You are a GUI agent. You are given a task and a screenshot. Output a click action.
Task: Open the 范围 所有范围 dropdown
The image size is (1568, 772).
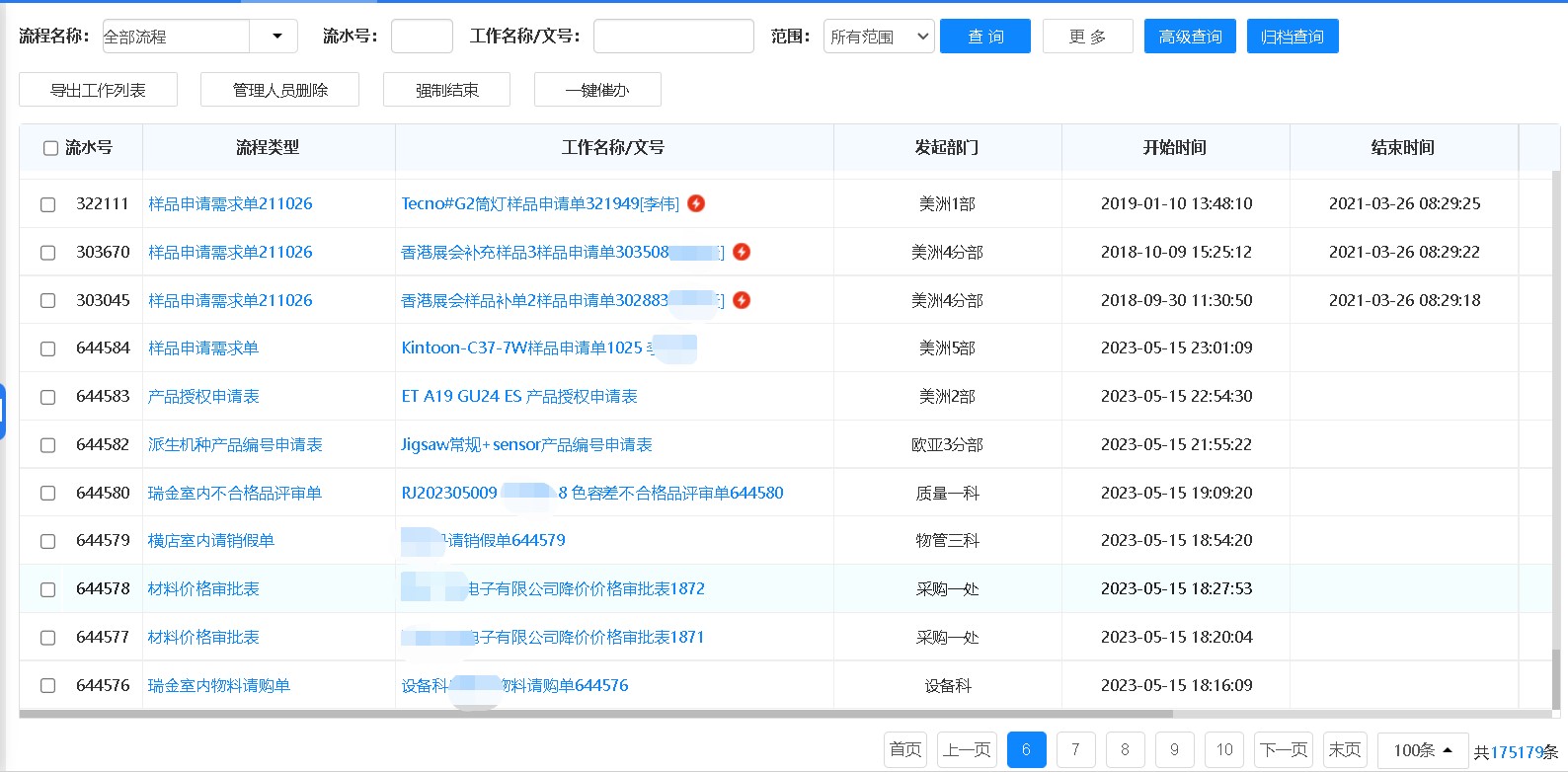(x=879, y=37)
